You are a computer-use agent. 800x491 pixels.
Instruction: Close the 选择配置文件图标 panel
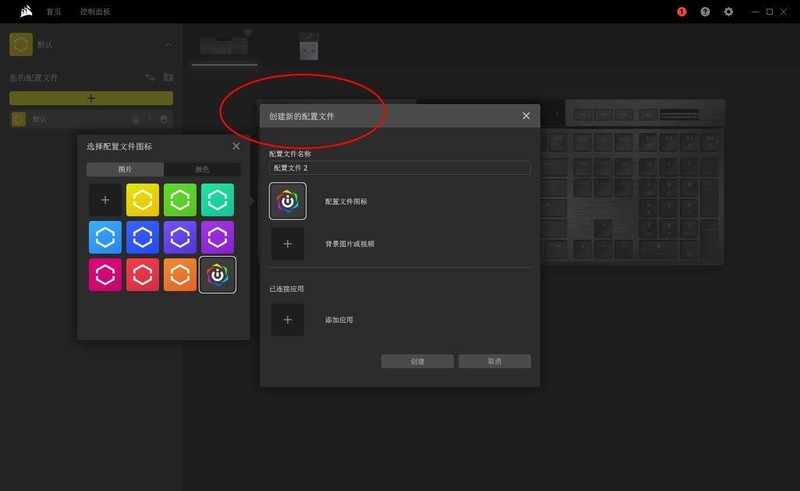tap(236, 146)
